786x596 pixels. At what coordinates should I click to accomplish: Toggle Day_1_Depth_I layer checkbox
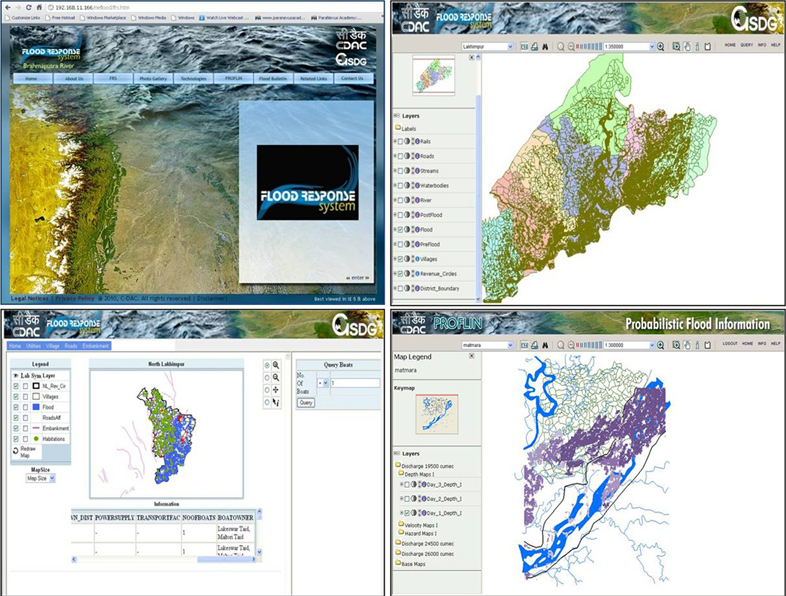click(x=409, y=512)
